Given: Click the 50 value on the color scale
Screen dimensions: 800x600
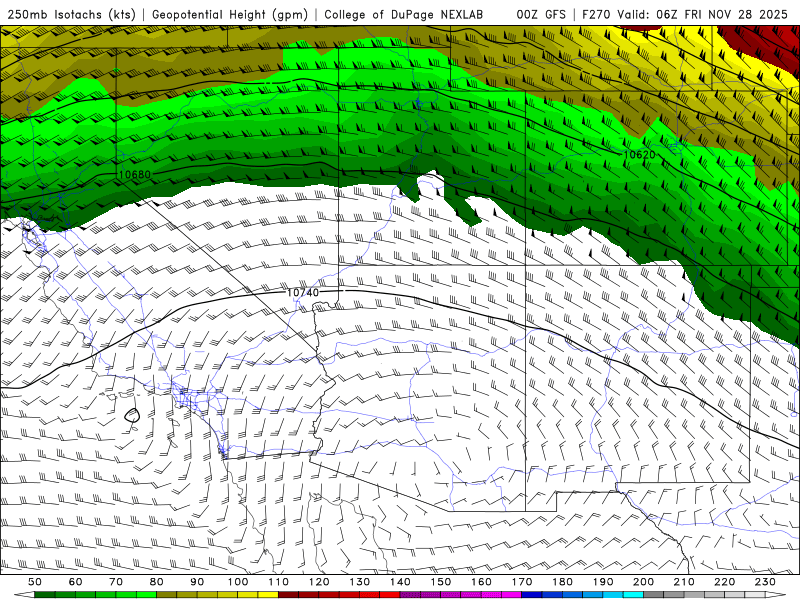Looking at the screenshot, I should coord(35,582).
